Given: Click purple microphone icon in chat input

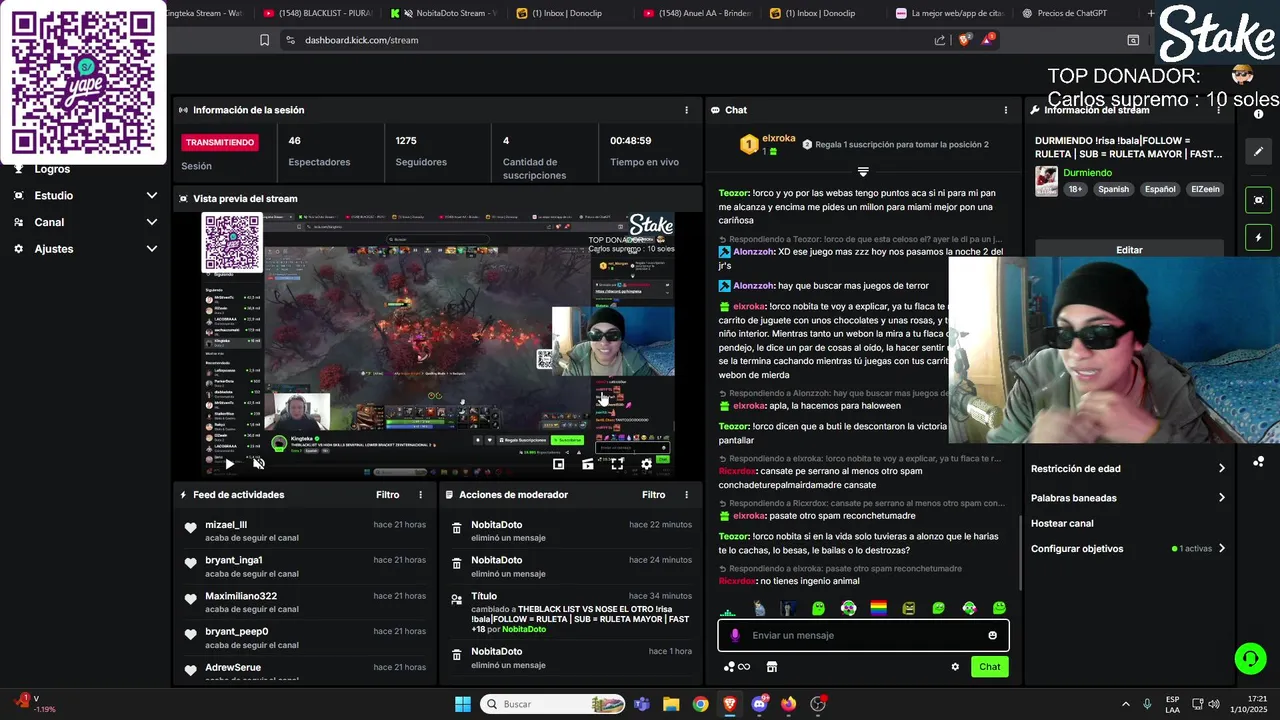Looking at the screenshot, I should point(735,635).
